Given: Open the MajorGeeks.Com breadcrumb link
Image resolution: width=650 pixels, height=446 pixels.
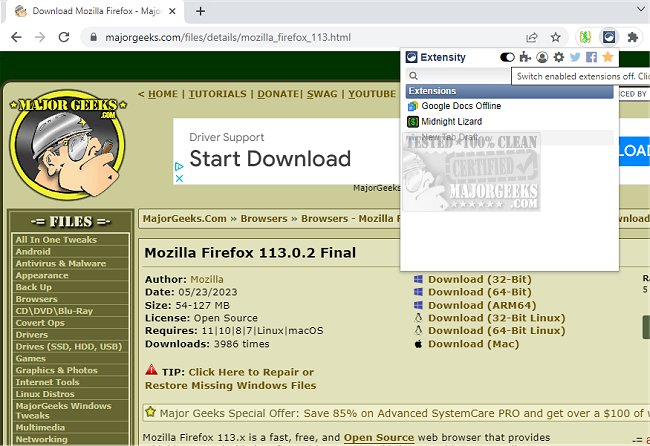Looking at the screenshot, I should (184, 218).
